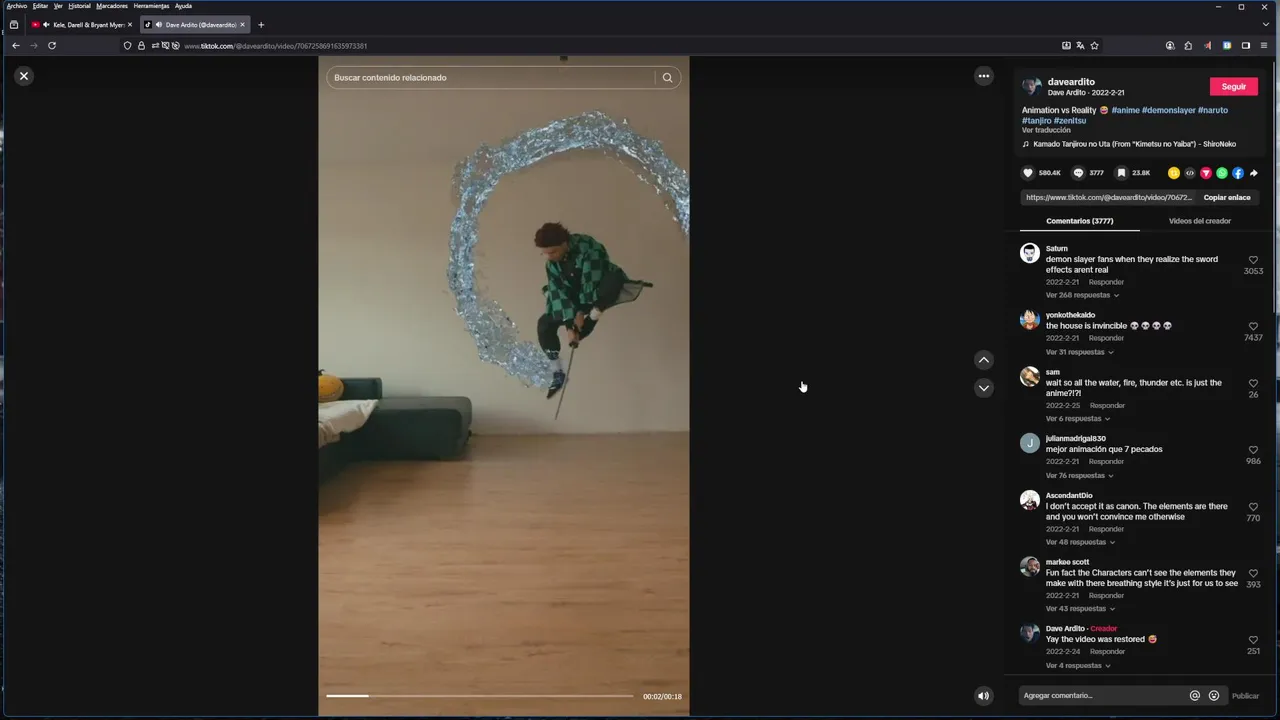Image resolution: width=1280 pixels, height=720 pixels.
Task: Like yonkothekaido's comment
Action: tap(1253, 327)
